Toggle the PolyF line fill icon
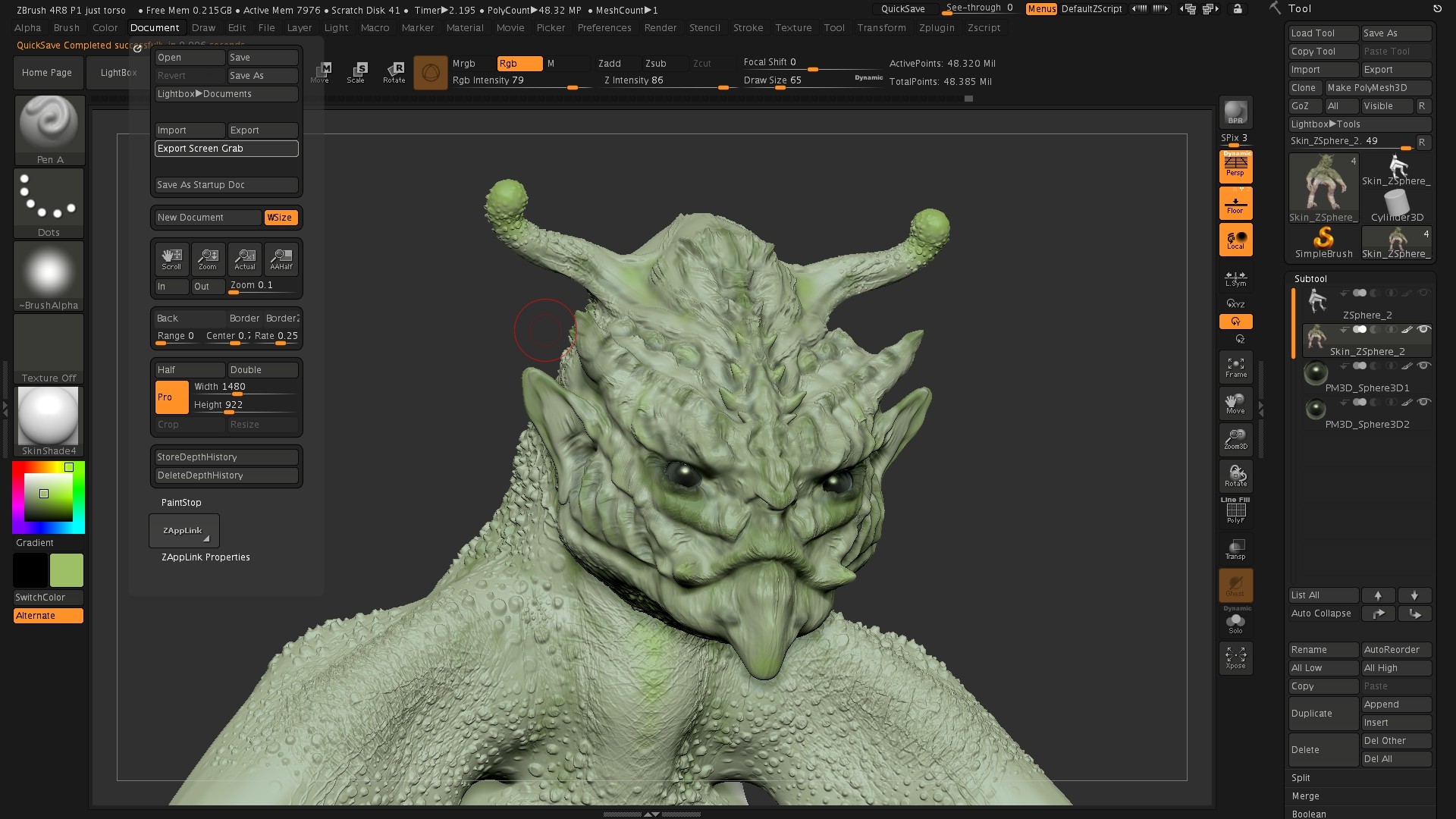The height and width of the screenshot is (819, 1456). tap(1235, 512)
